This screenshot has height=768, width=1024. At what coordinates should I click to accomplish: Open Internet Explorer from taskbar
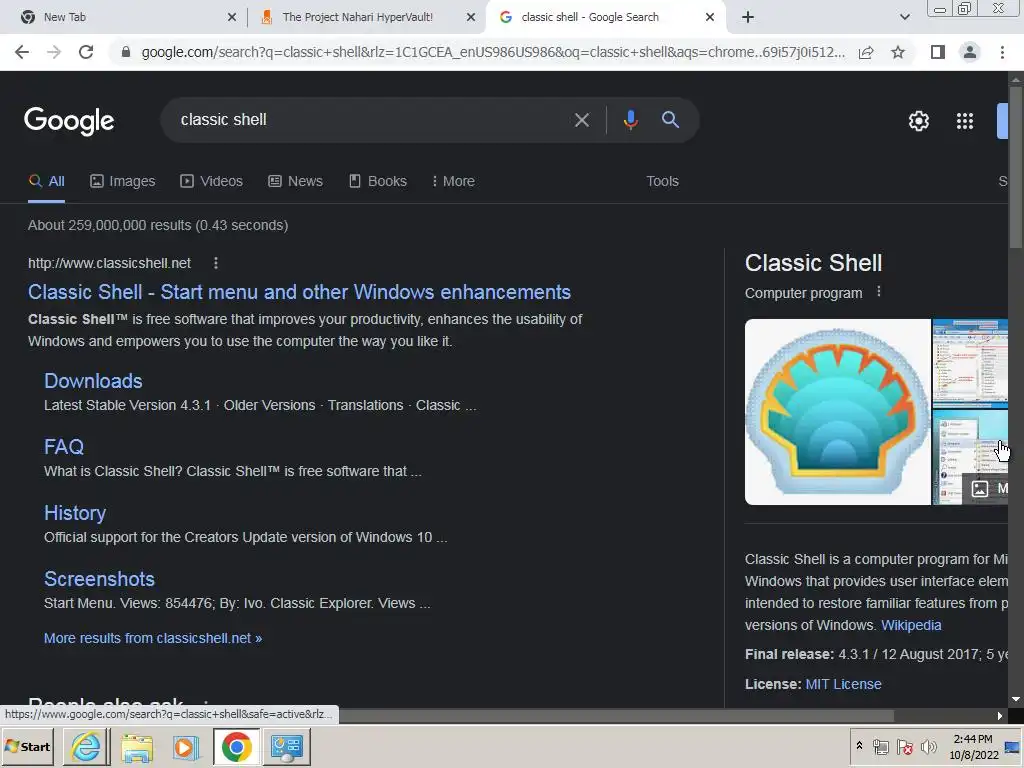(86, 747)
